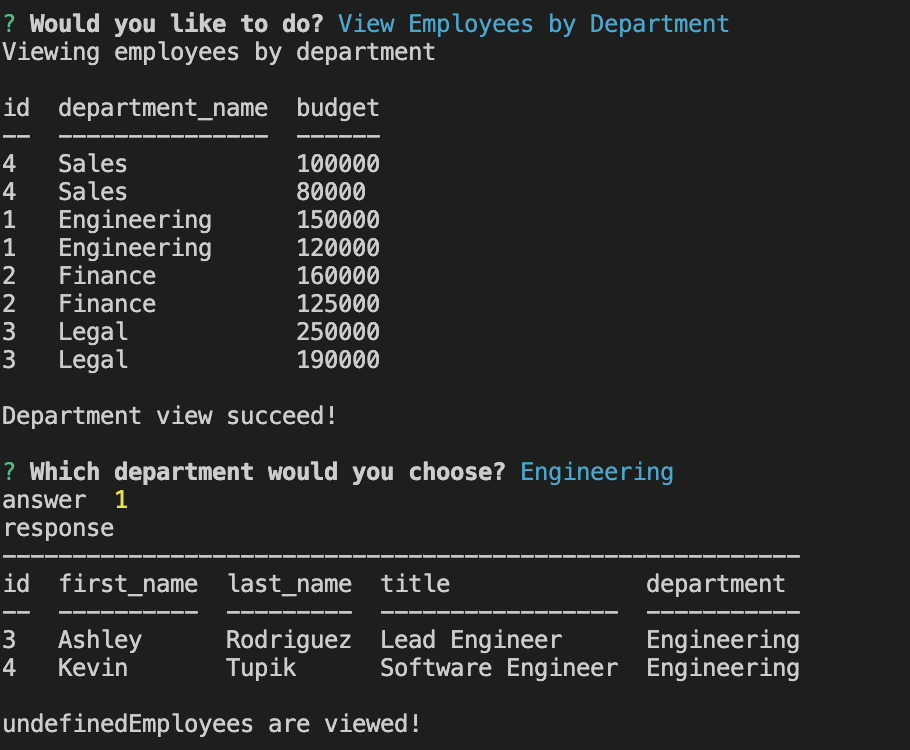
Task: Select the budget value 120000
Action: [x=338, y=248]
